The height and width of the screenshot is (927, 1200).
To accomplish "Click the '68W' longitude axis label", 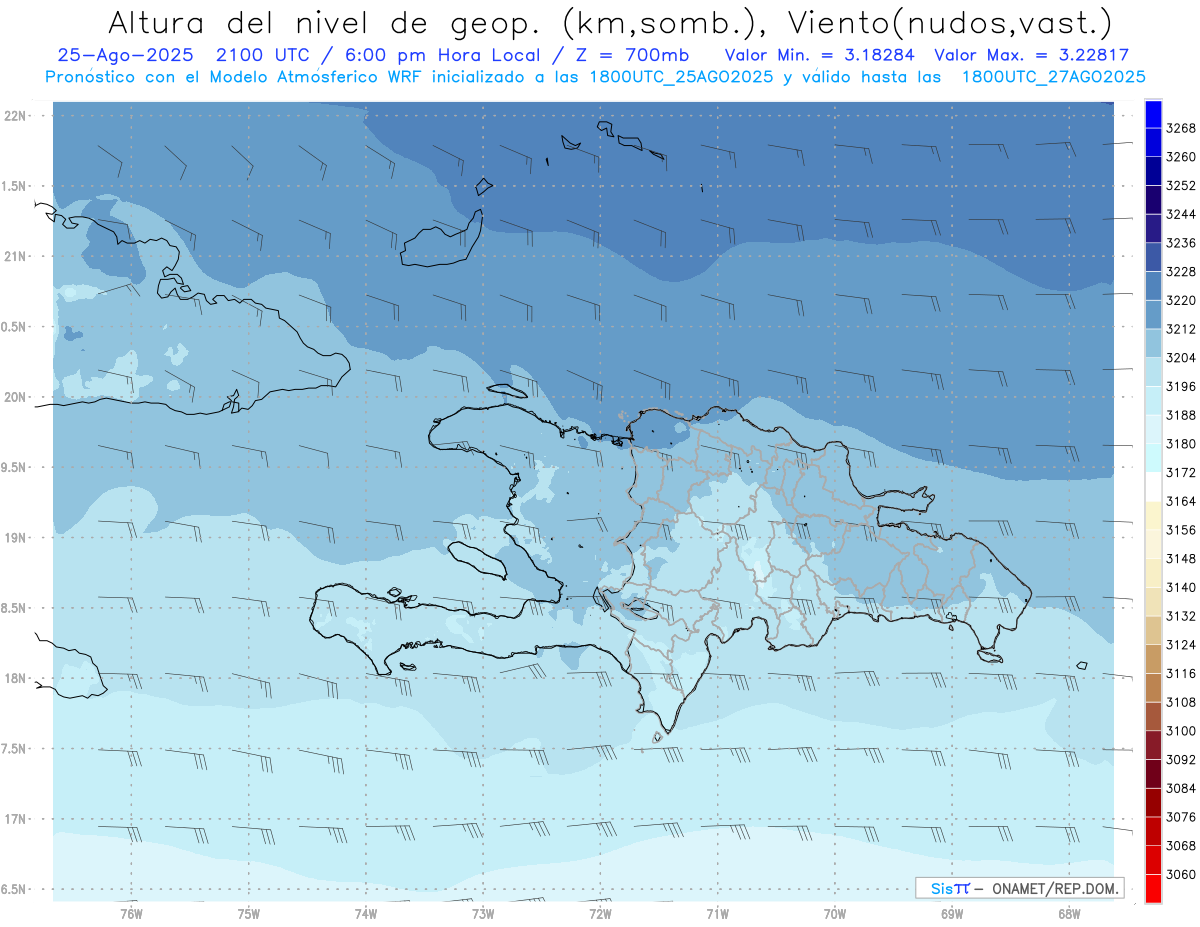I will (x=1069, y=913).
